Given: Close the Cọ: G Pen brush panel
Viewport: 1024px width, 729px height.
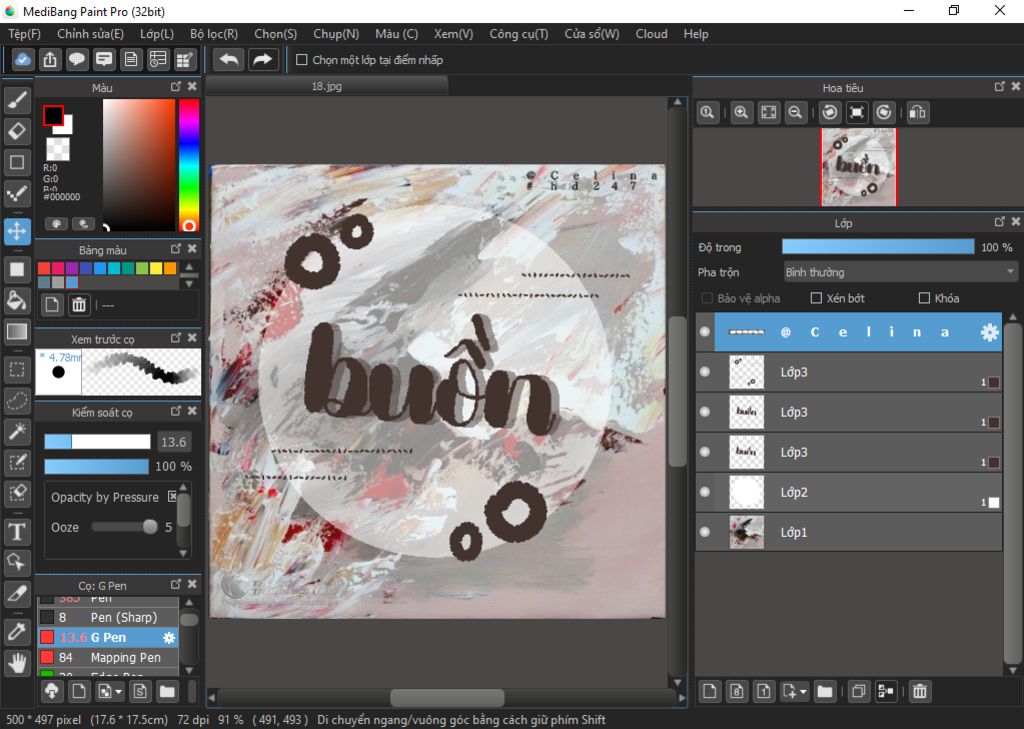Looking at the screenshot, I should click(x=192, y=584).
